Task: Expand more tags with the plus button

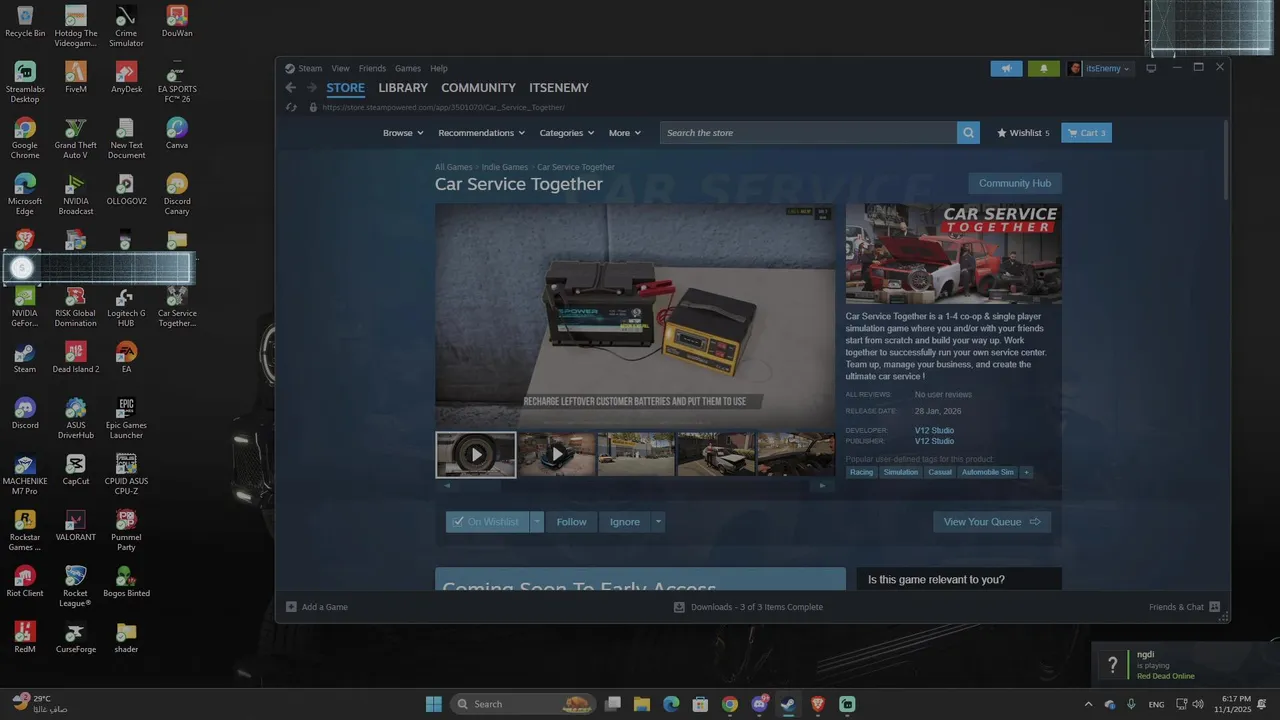Action: point(1026,472)
